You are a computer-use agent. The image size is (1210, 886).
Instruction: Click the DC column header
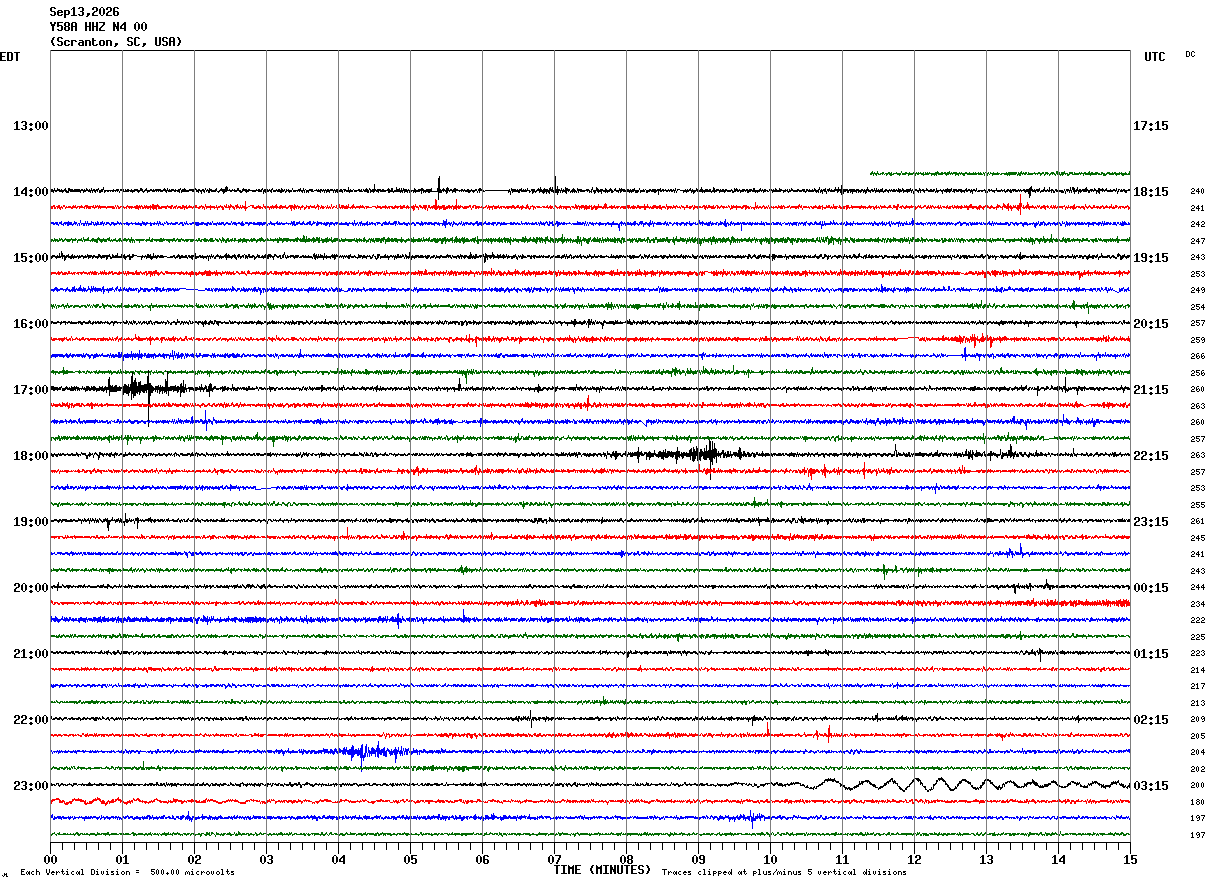tap(1190, 54)
